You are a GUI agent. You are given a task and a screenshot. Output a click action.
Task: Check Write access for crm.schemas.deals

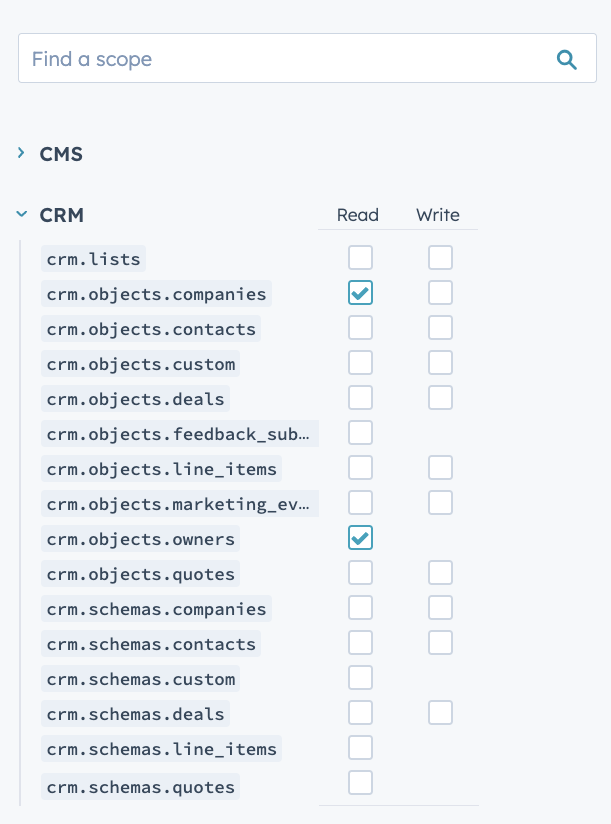[x=440, y=712]
